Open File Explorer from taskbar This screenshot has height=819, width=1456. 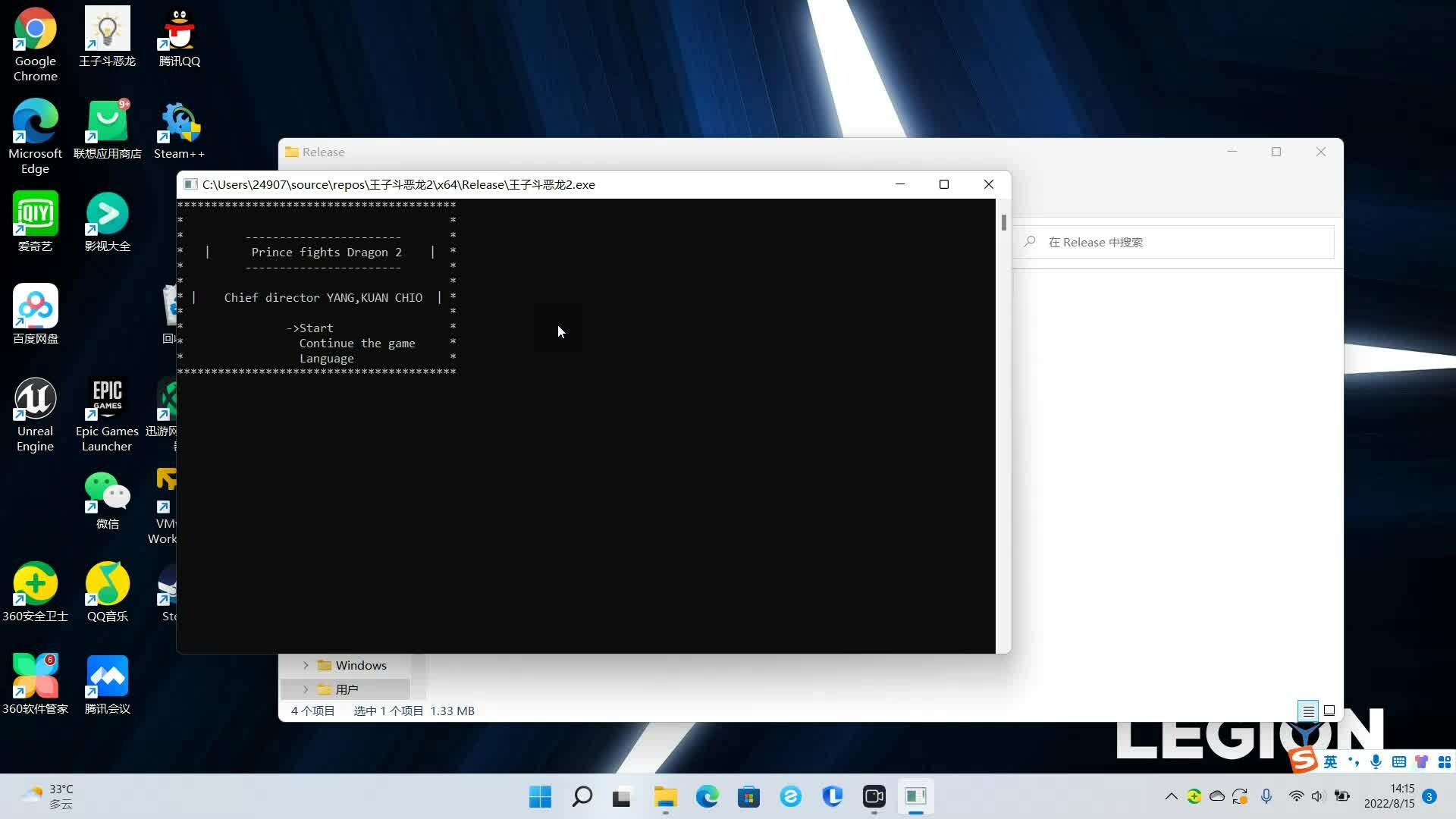tap(665, 796)
